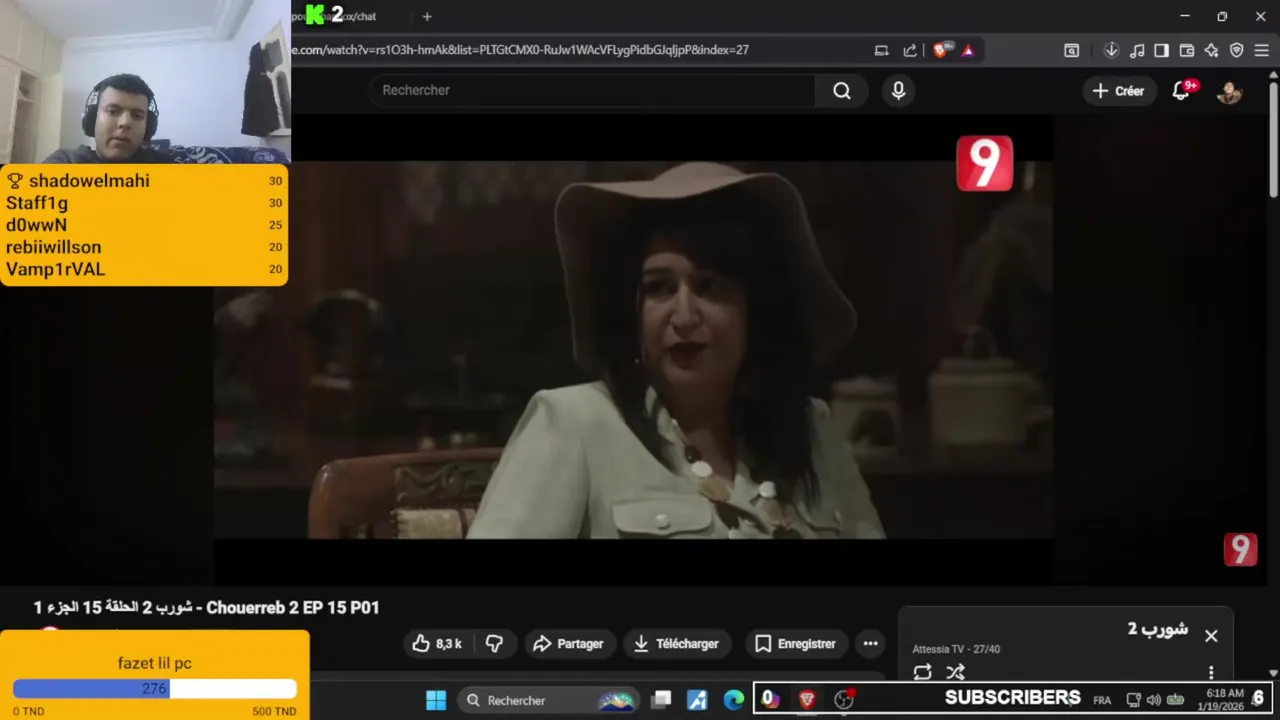Like the video with thumbs up
Screen dimensions: 1280x720
[x=437, y=644]
